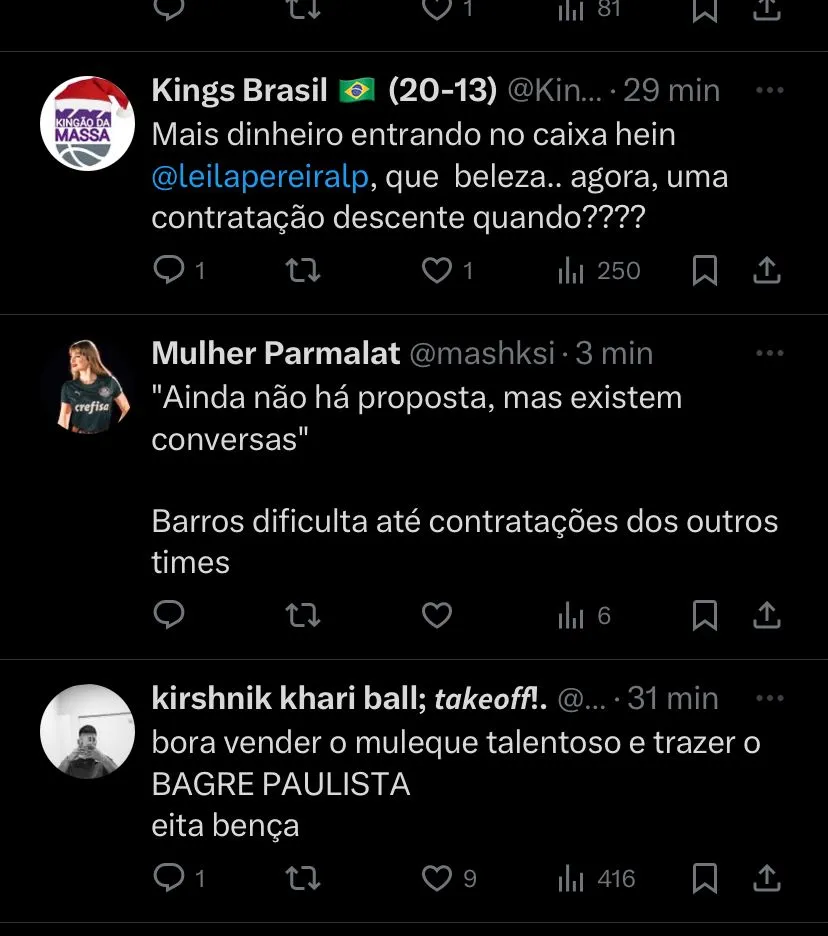Image resolution: width=828 pixels, height=936 pixels.
Task: Open Kings Brasil's avatar with Santa hat
Action: (87, 123)
